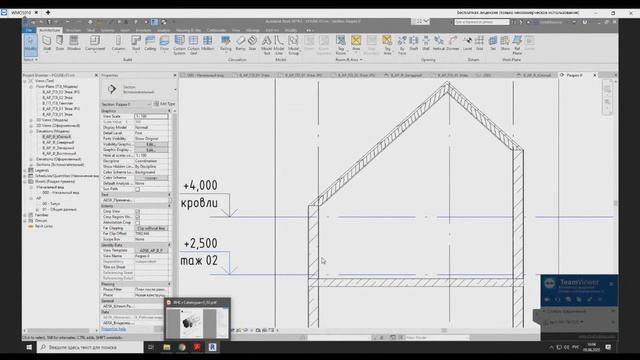Click Edit for Visibility/Graphics Overrides
Image resolution: width=640 pixels, height=360 pixels.
(151, 144)
